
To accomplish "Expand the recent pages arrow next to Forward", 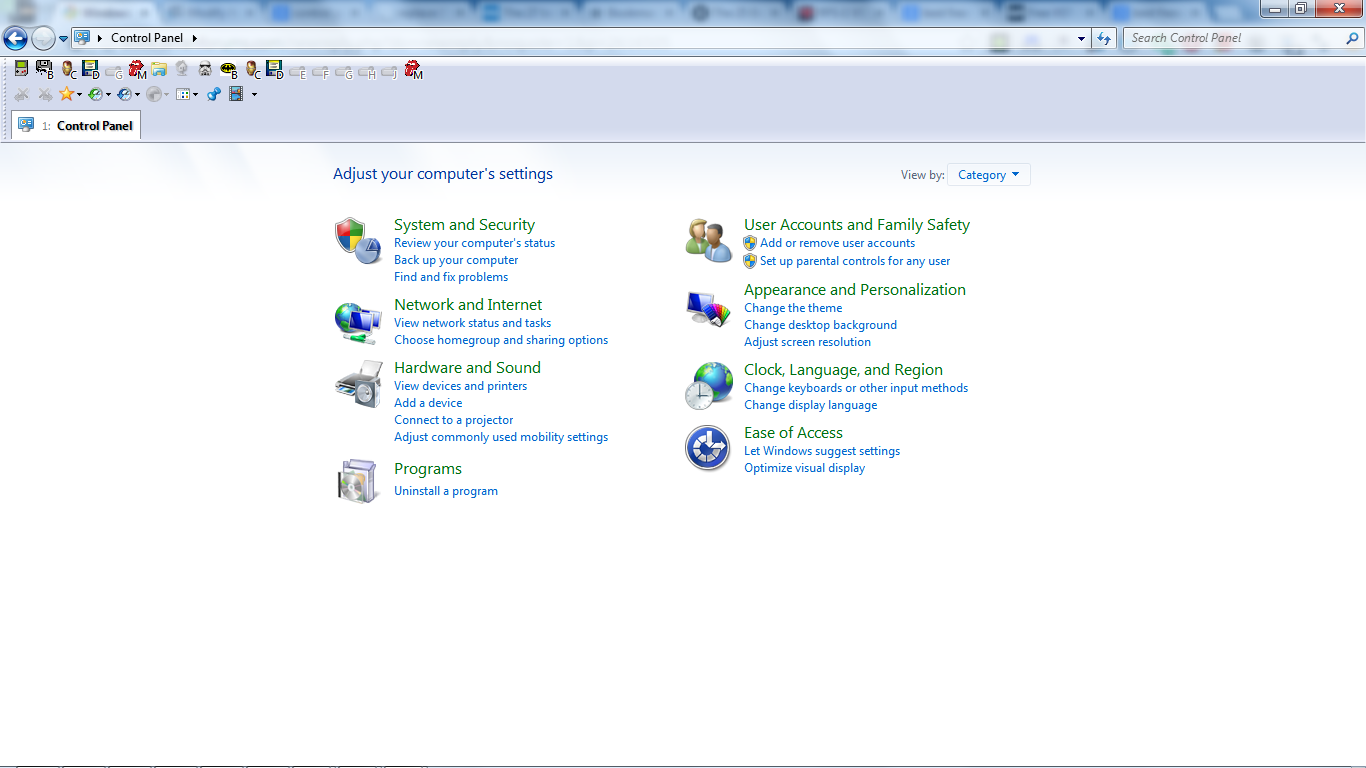I will pyautogui.click(x=63, y=39).
